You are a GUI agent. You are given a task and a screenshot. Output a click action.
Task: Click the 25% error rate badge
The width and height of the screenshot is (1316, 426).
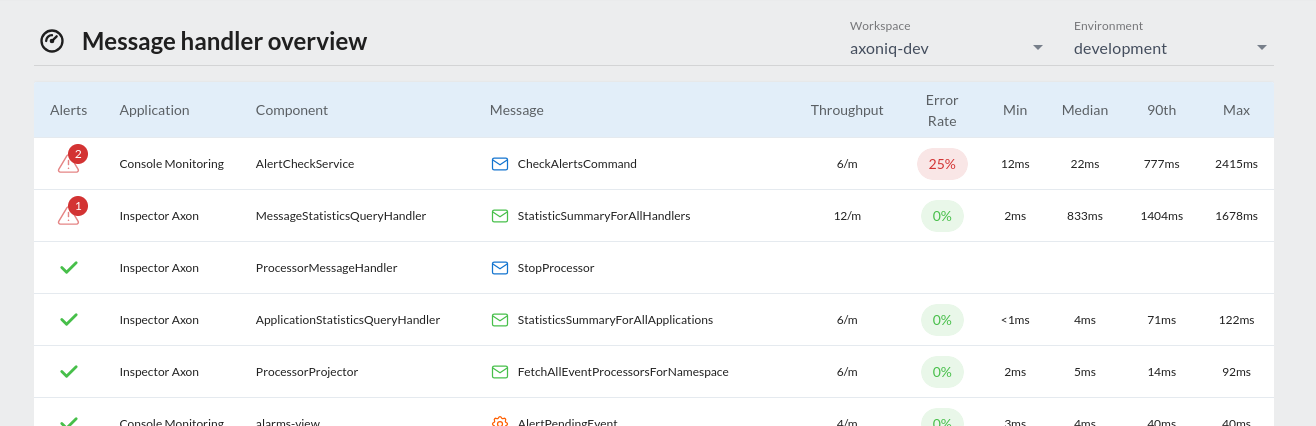pos(942,164)
